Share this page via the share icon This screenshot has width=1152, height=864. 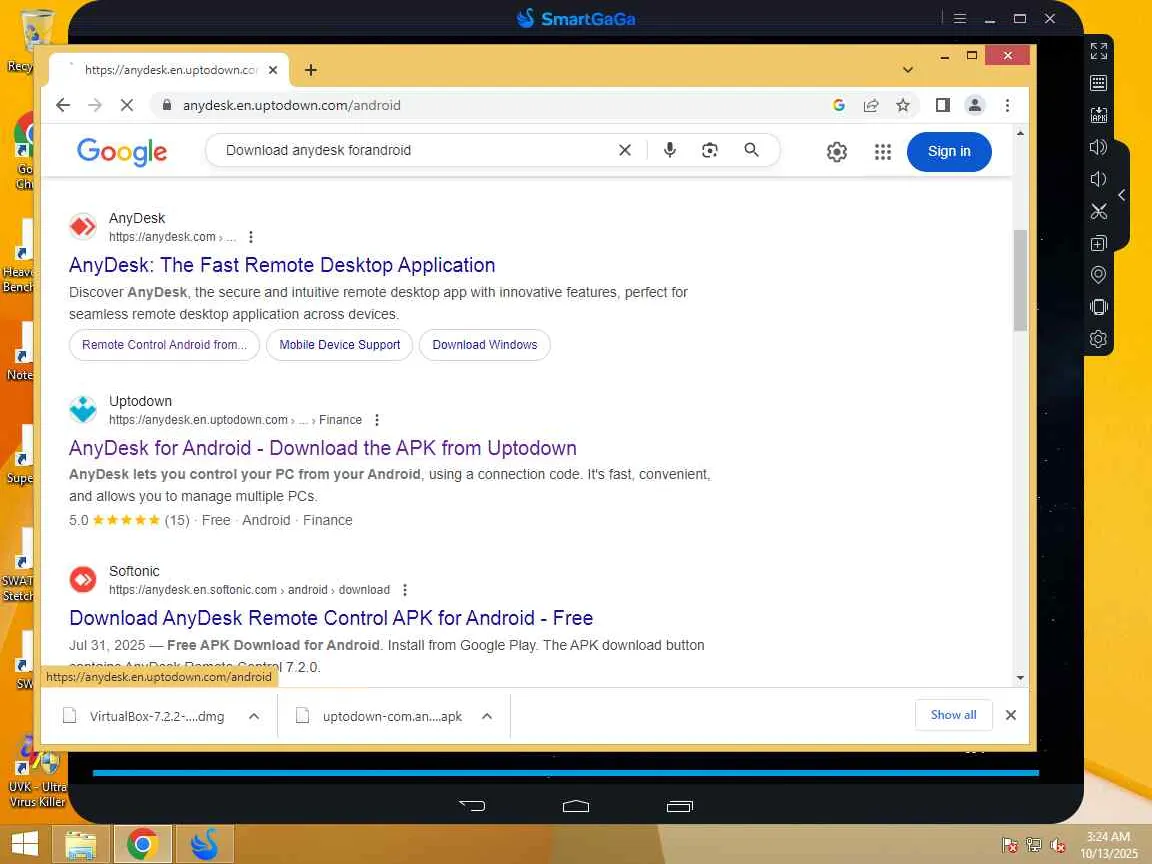[x=871, y=105]
